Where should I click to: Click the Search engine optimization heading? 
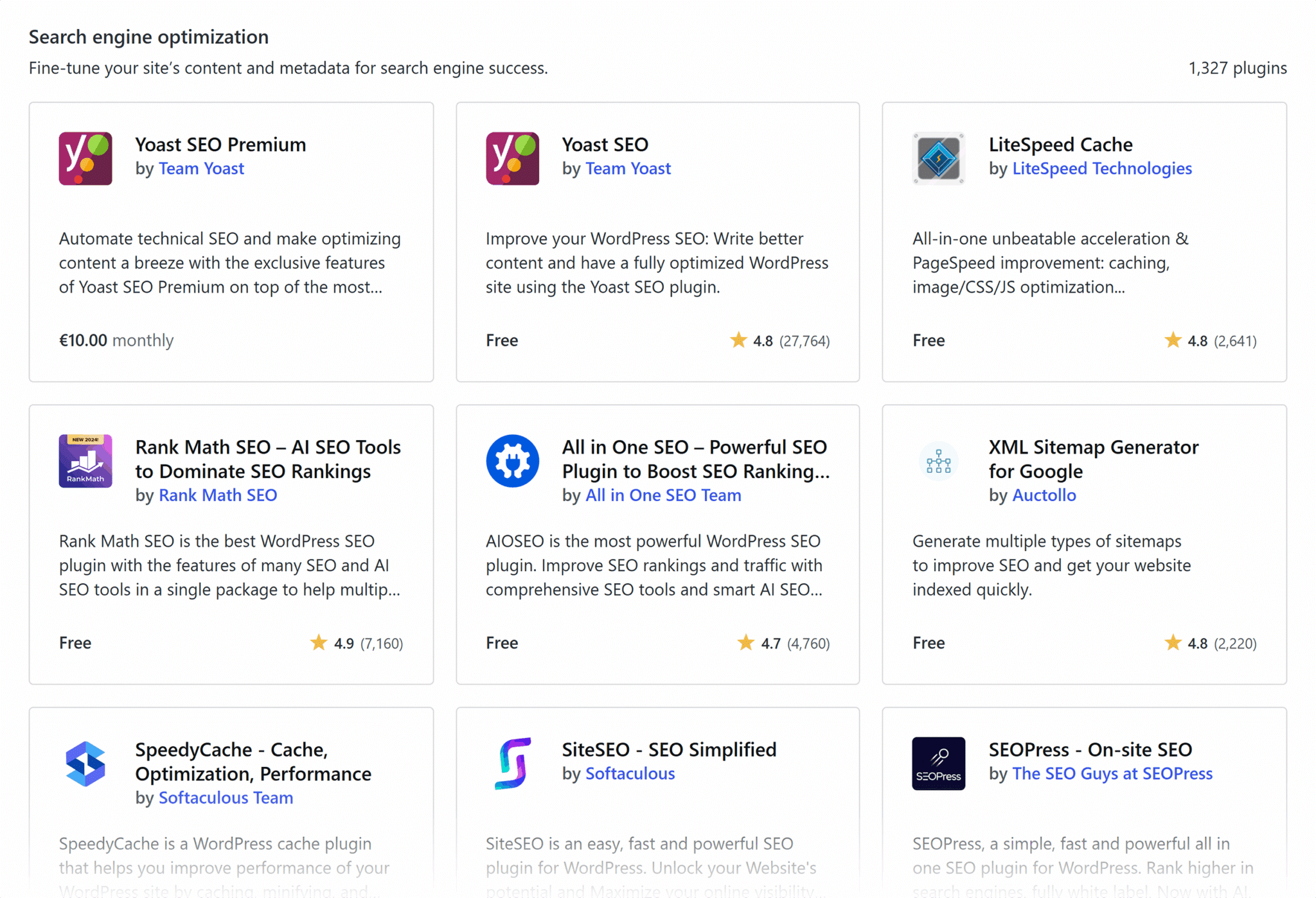[148, 37]
